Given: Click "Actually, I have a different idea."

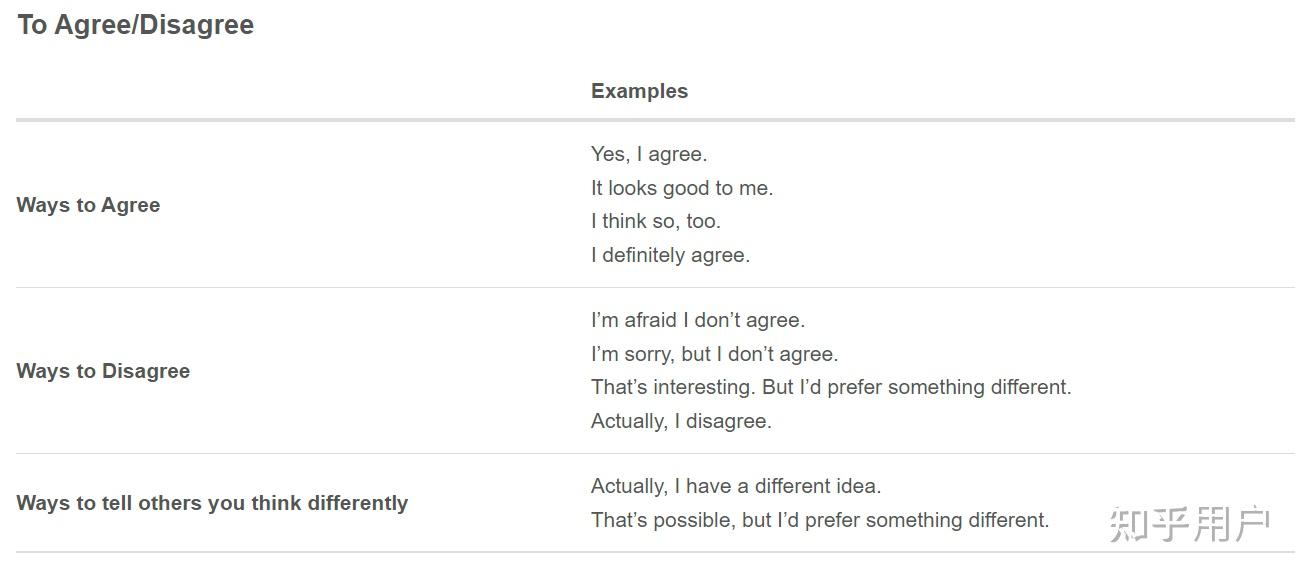Looking at the screenshot, I should (736, 487).
